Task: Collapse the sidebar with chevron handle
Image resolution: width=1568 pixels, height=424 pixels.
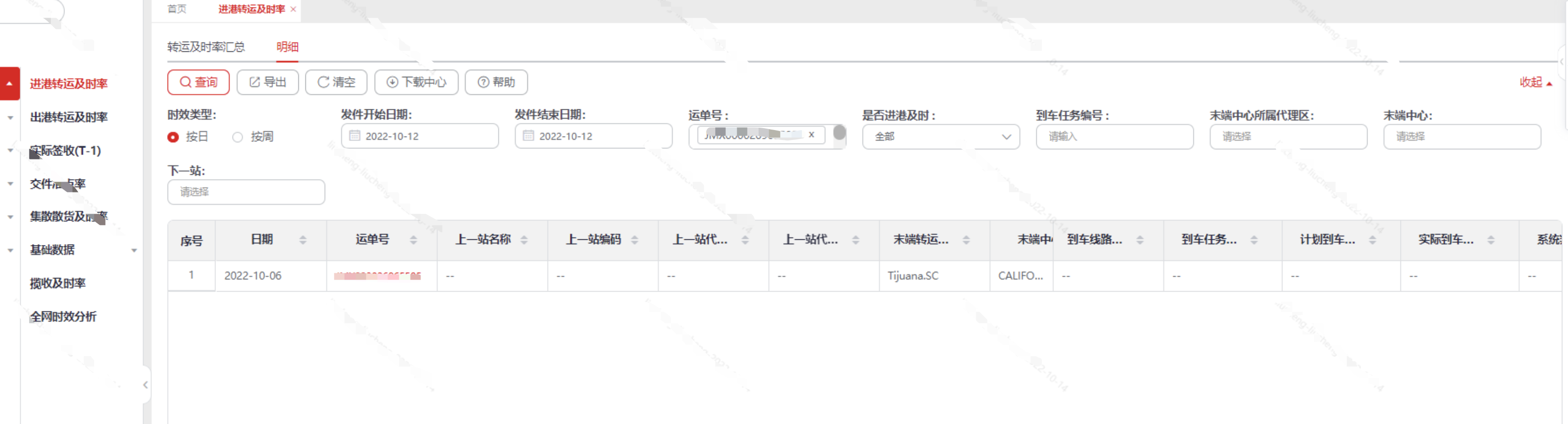Action: 145,385
